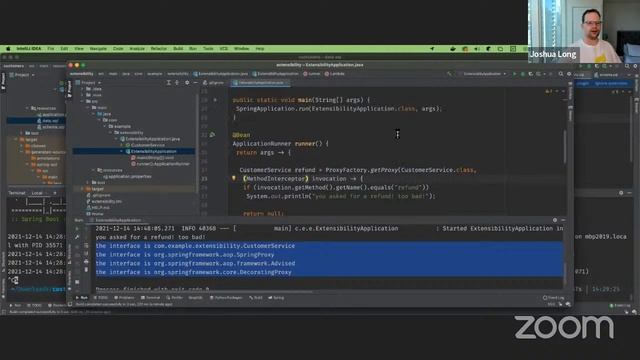Open the Apple menu
The image size is (640, 360).
tap(8, 49)
